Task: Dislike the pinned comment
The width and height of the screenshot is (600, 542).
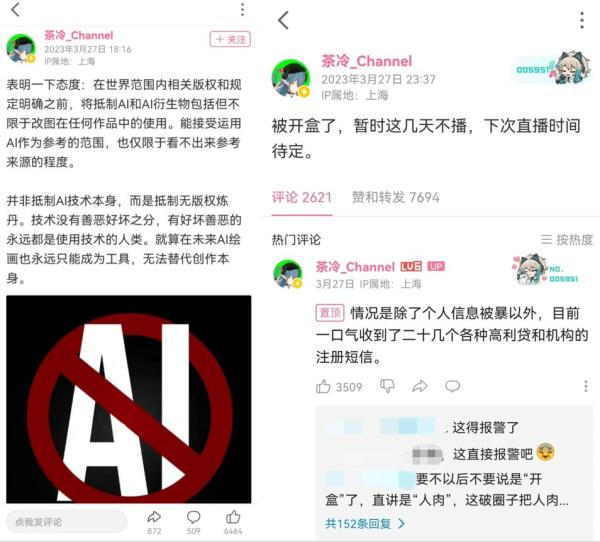Action: click(387, 386)
